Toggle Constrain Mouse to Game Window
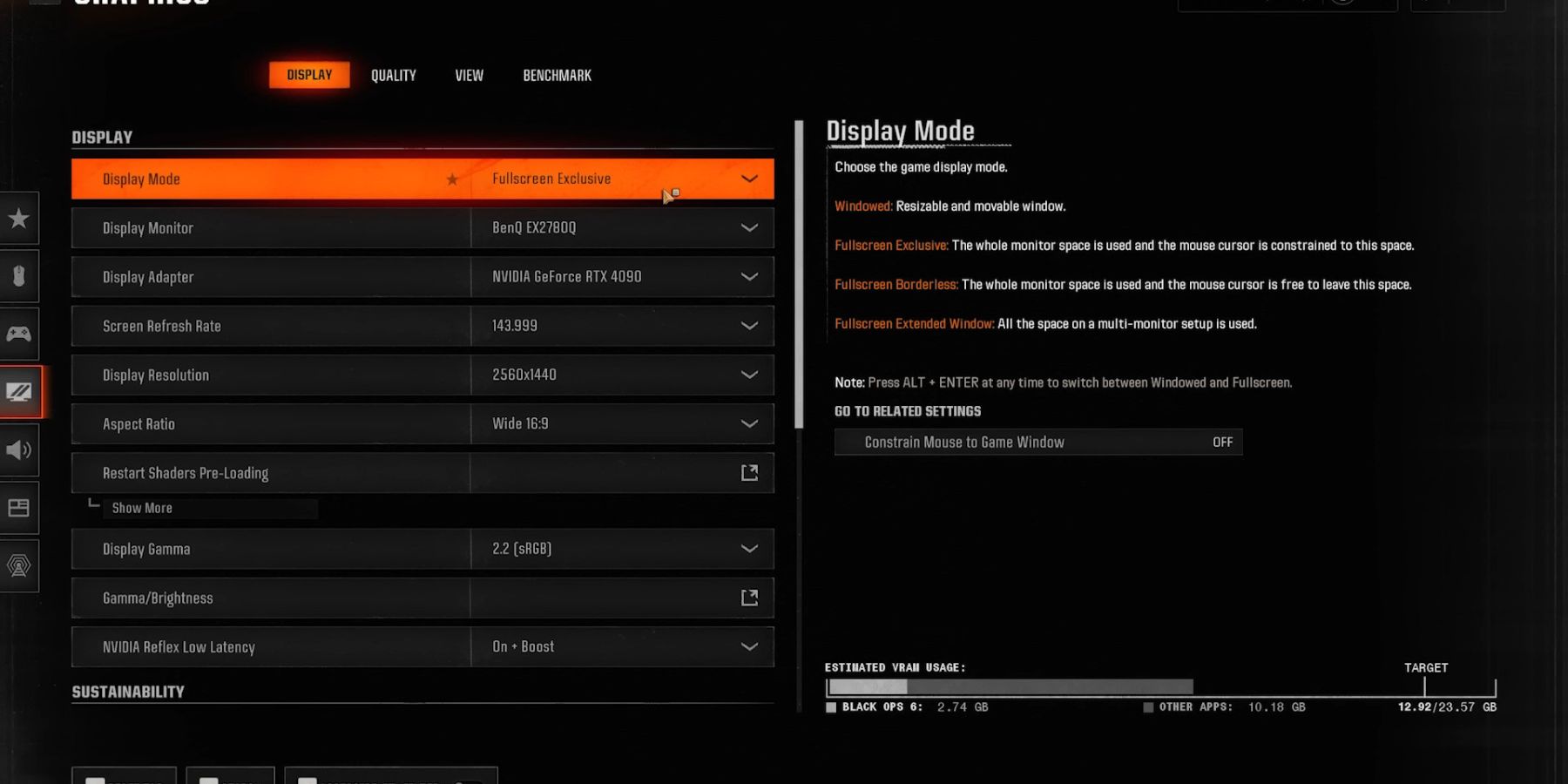The image size is (1568, 784). click(x=1038, y=443)
